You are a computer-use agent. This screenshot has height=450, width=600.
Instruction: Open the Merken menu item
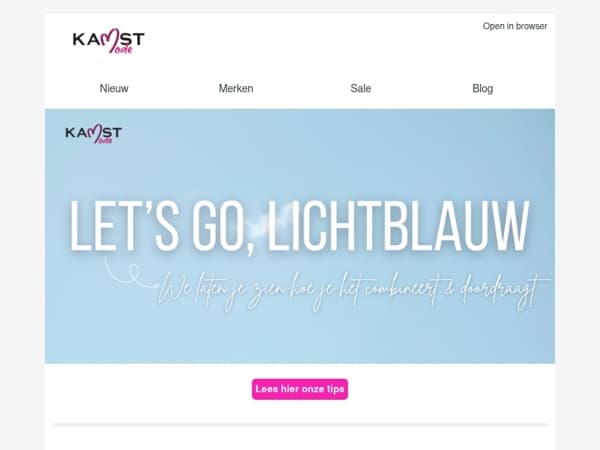(236, 88)
